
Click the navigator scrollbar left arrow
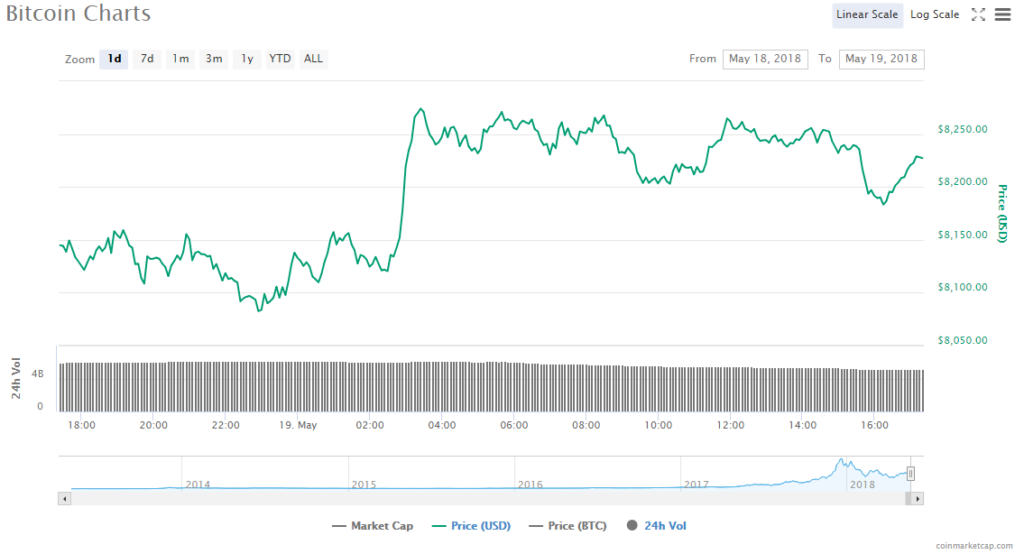click(65, 498)
